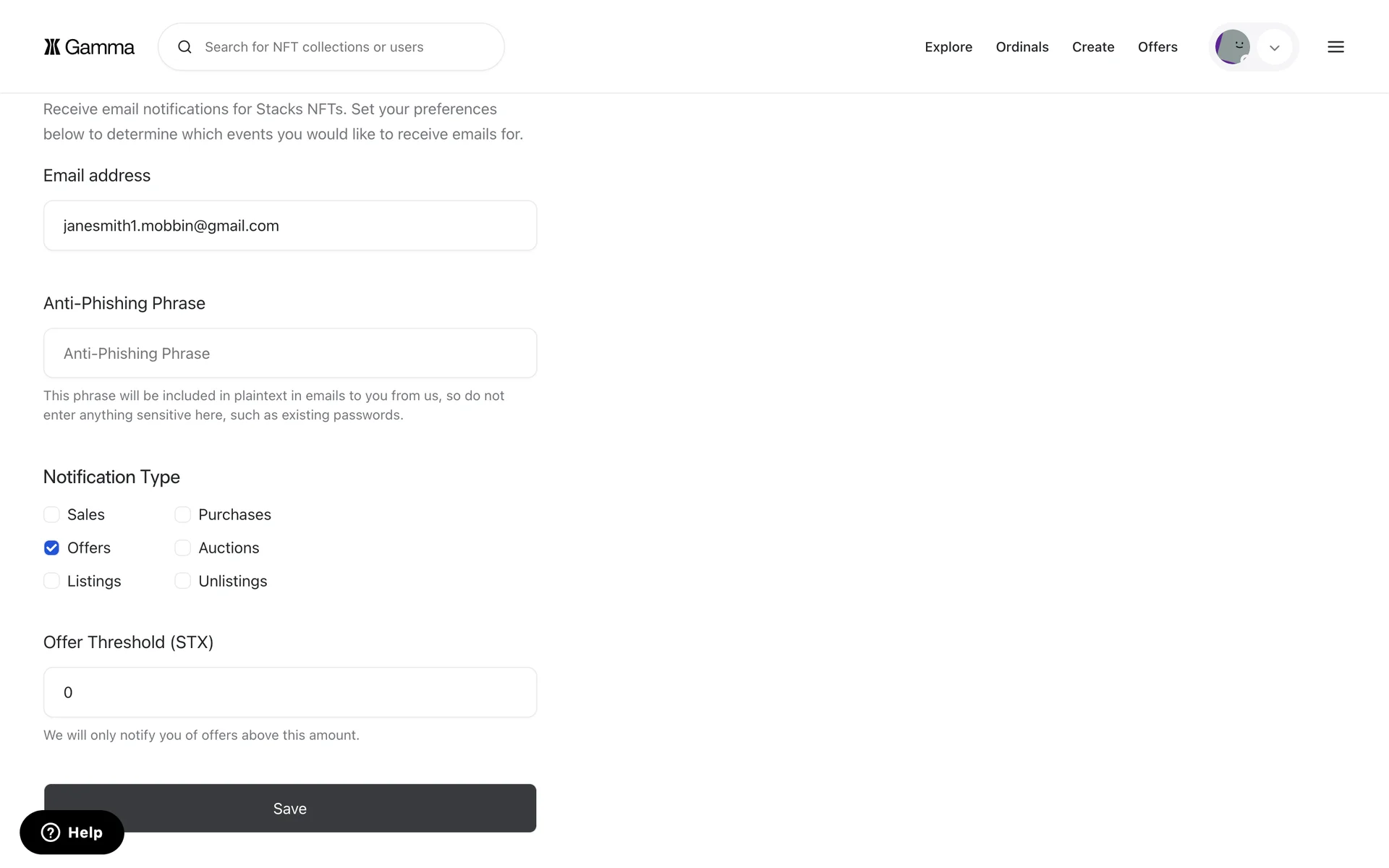1389x868 pixels.
Task: Tick the Auctions checkbox
Action: pyautogui.click(x=183, y=548)
